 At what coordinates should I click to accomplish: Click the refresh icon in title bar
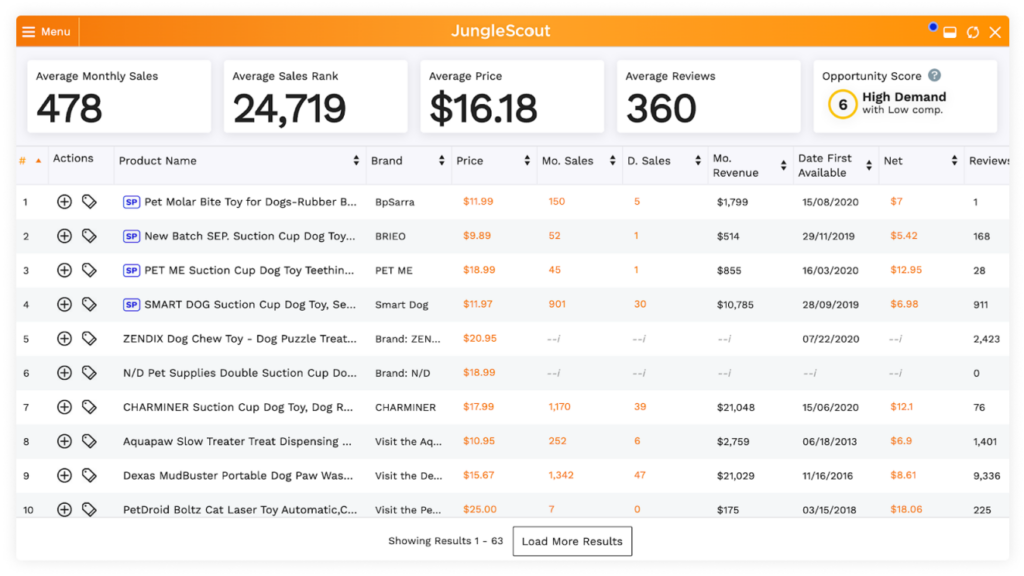pos(972,32)
